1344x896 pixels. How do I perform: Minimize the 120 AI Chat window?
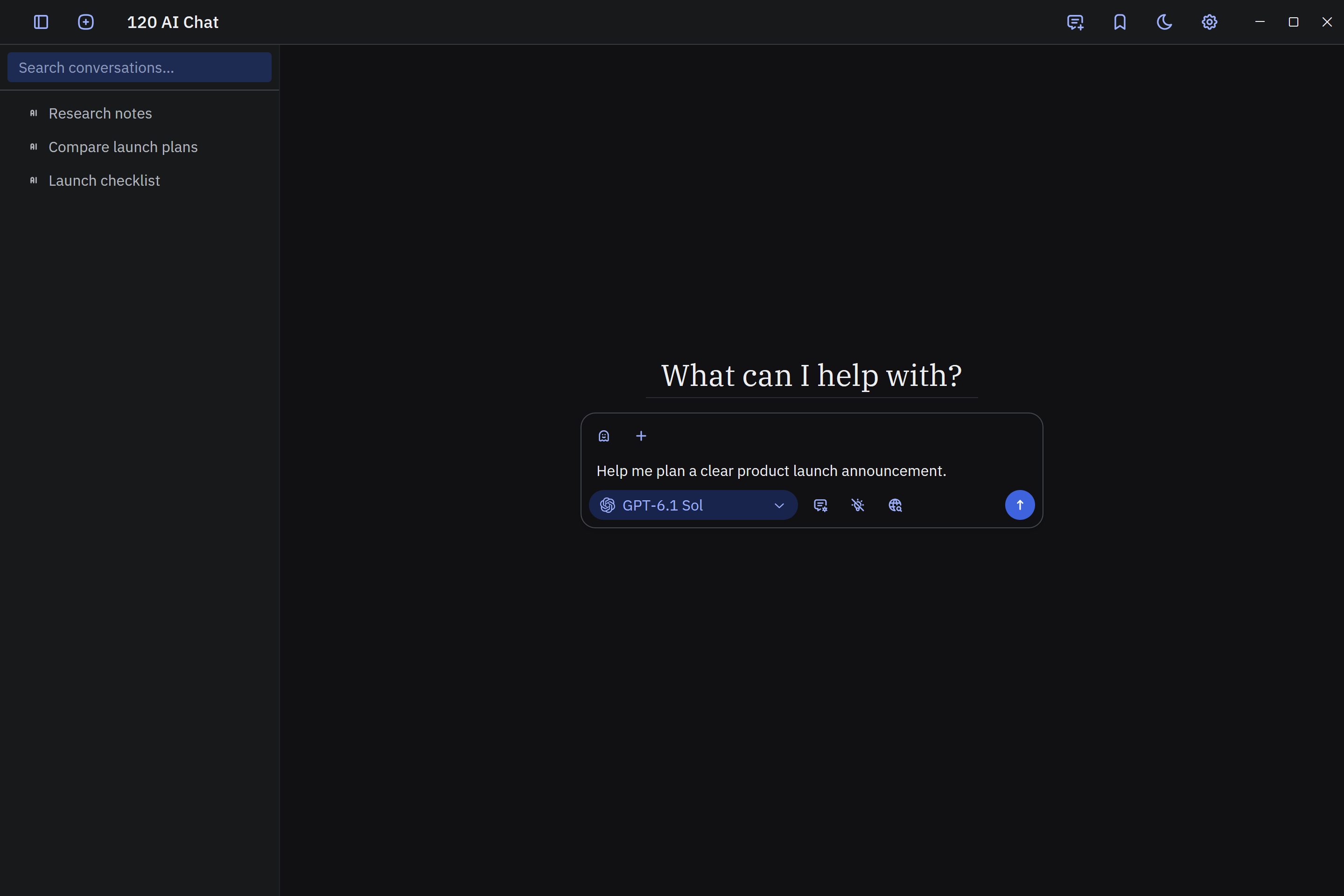pos(1260,22)
